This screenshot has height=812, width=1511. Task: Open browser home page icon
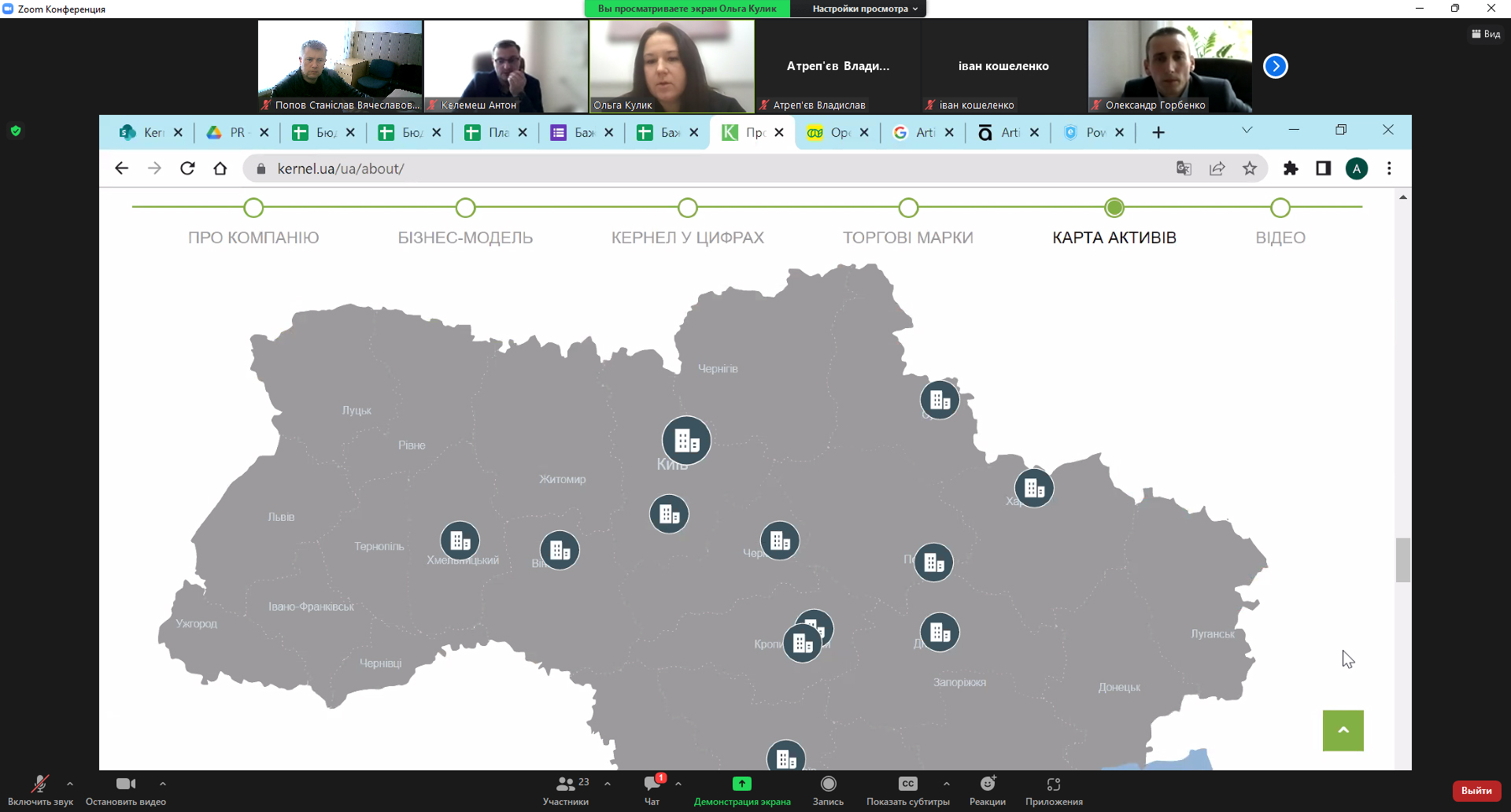coord(220,168)
